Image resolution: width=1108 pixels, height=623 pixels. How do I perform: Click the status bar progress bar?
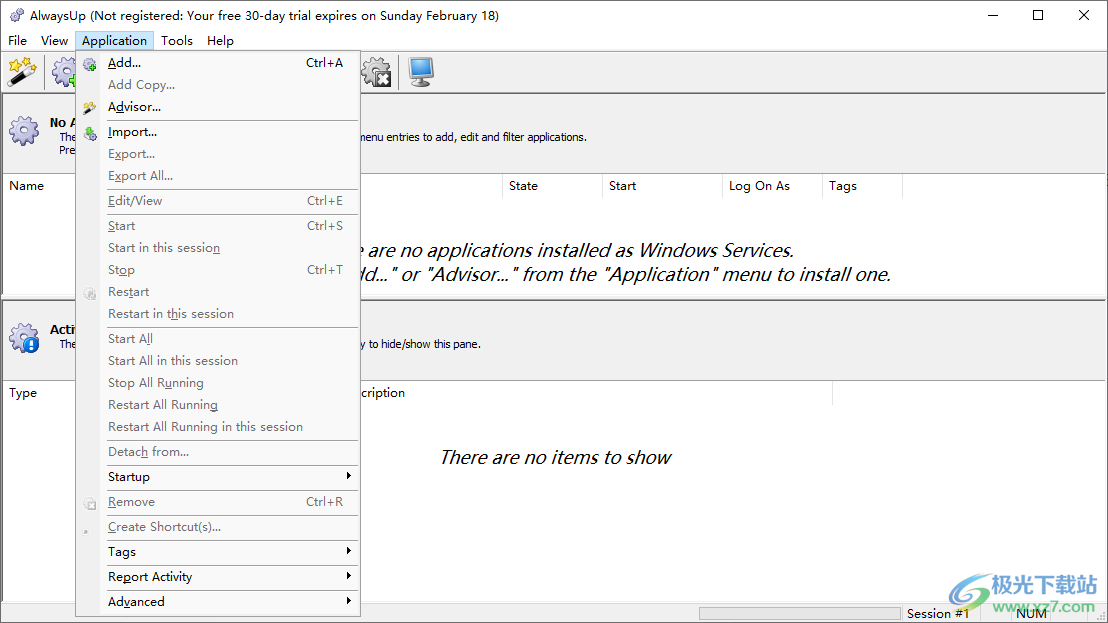[x=799, y=613]
